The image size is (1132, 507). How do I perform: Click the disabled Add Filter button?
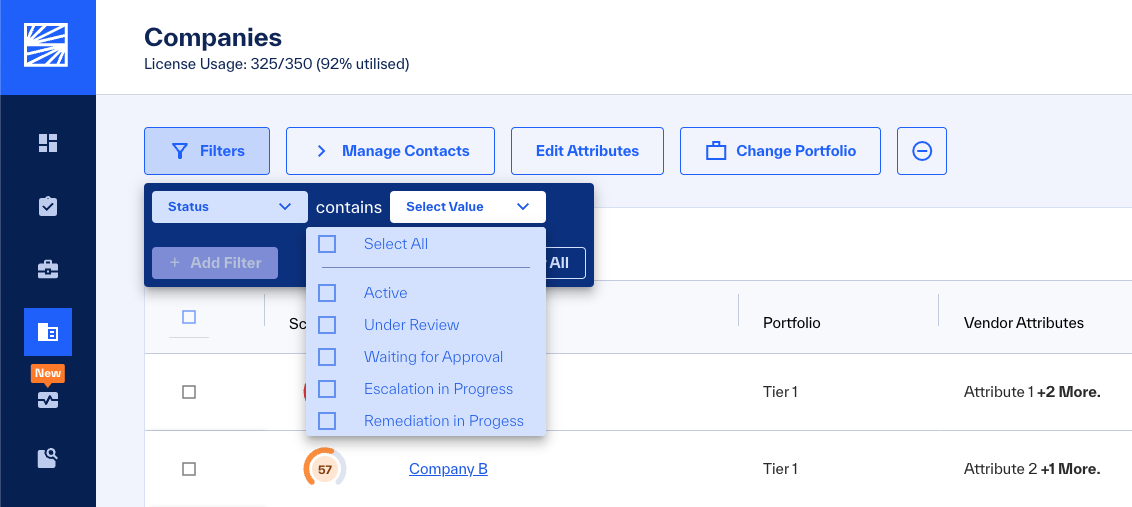(x=215, y=263)
